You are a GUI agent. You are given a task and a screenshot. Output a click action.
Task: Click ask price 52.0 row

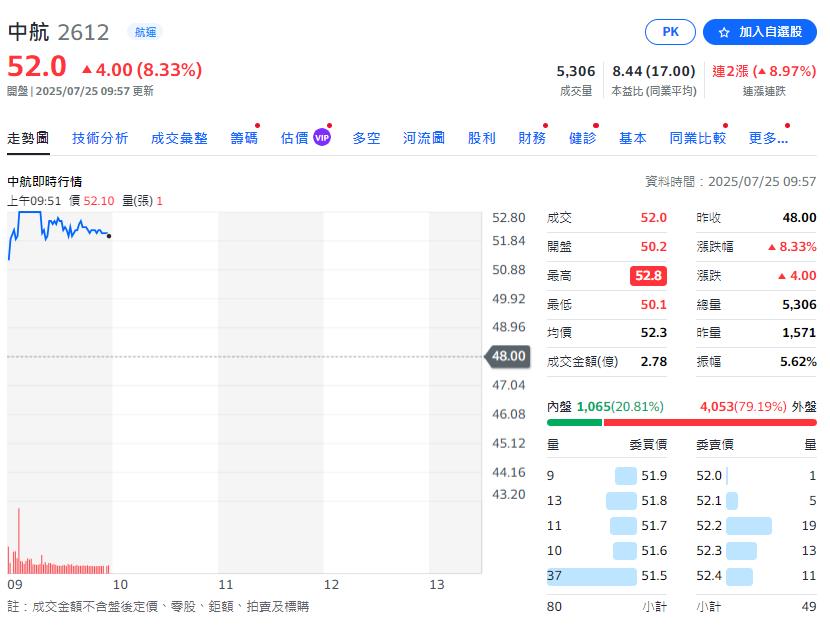pyautogui.click(x=756, y=476)
